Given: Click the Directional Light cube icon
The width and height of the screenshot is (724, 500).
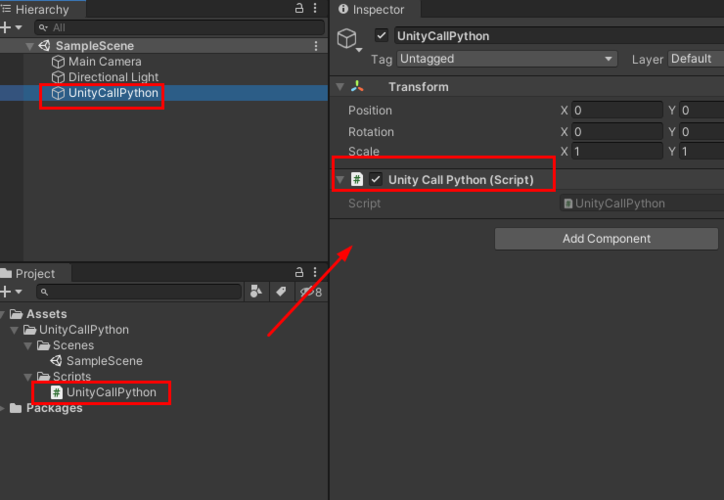Looking at the screenshot, I should pyautogui.click(x=58, y=77).
